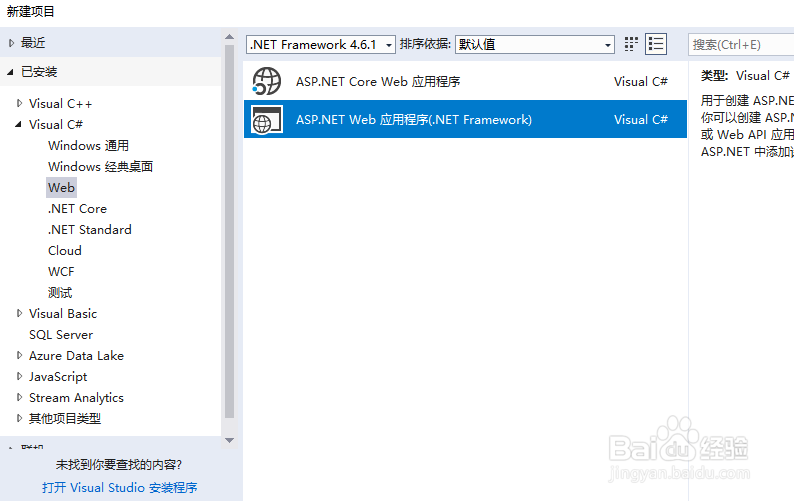This screenshot has width=794, height=501.
Task: Expand the Visual Basic node
Action: (x=19, y=314)
